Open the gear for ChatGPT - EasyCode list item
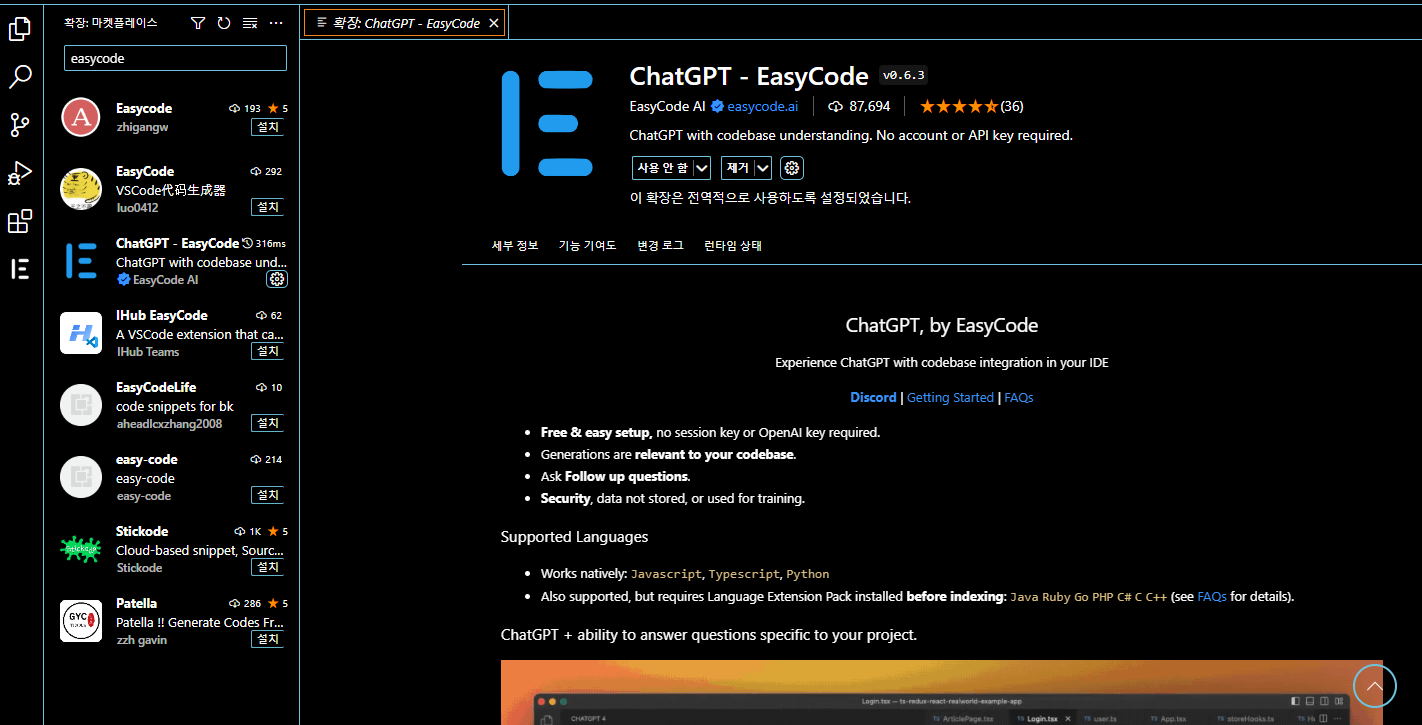The image size is (1422, 725). click(277, 279)
